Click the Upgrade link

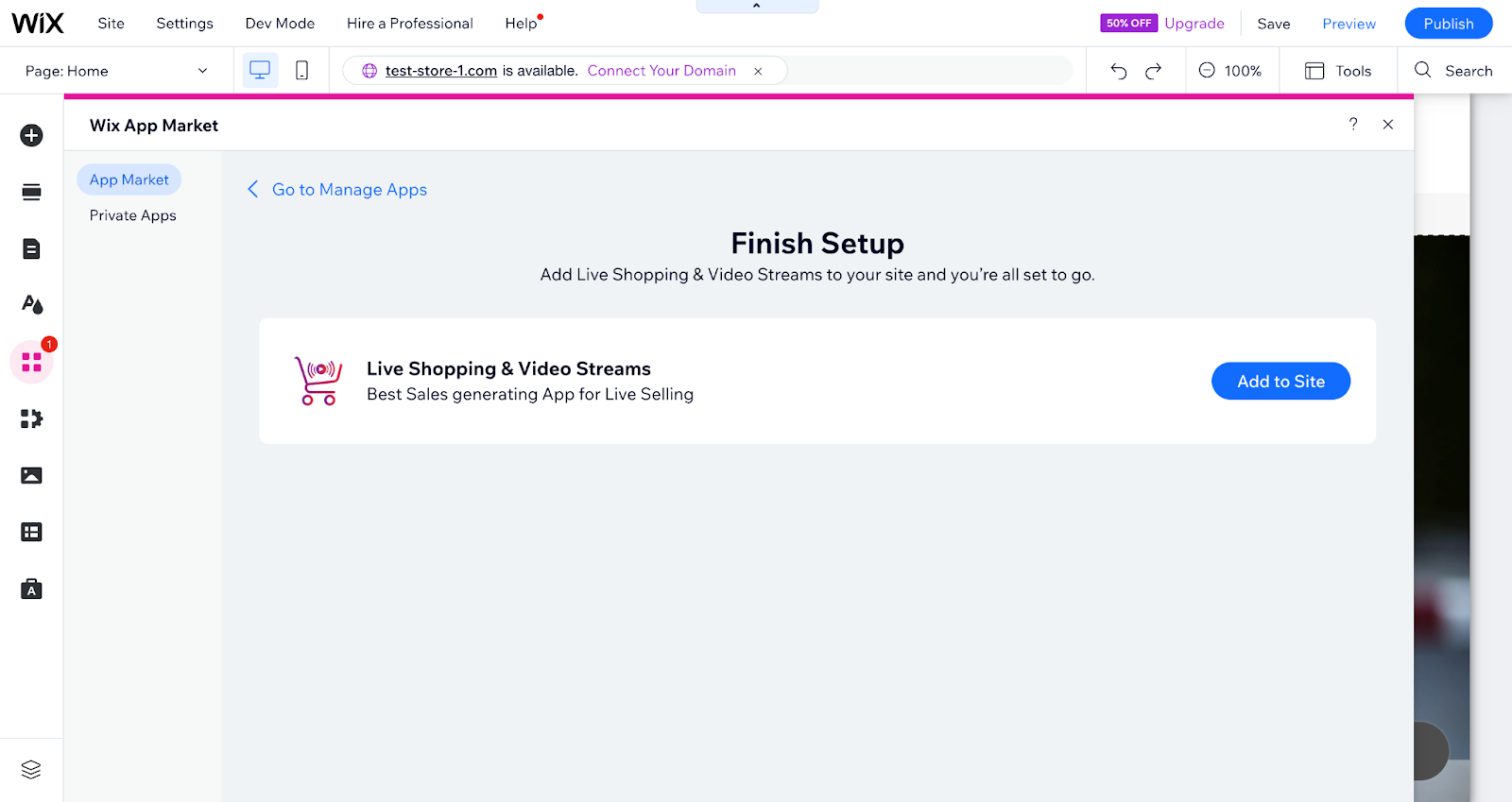(1194, 24)
